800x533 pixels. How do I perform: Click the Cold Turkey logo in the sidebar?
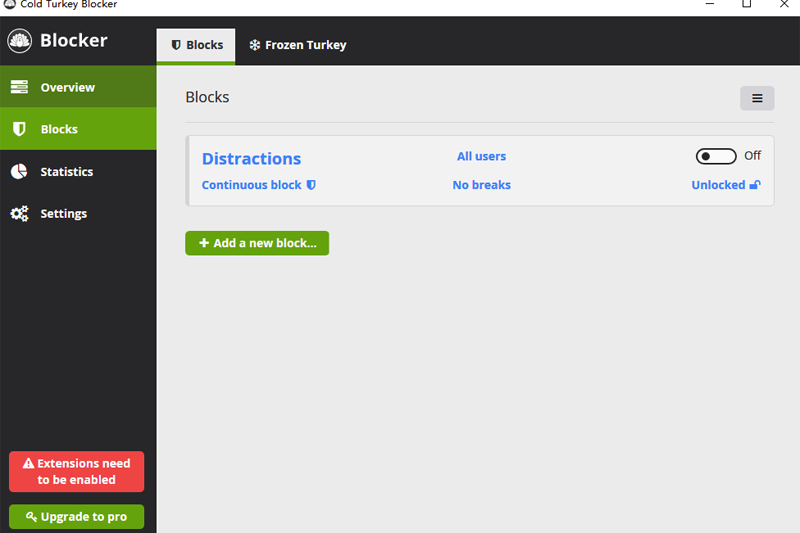click(20, 41)
